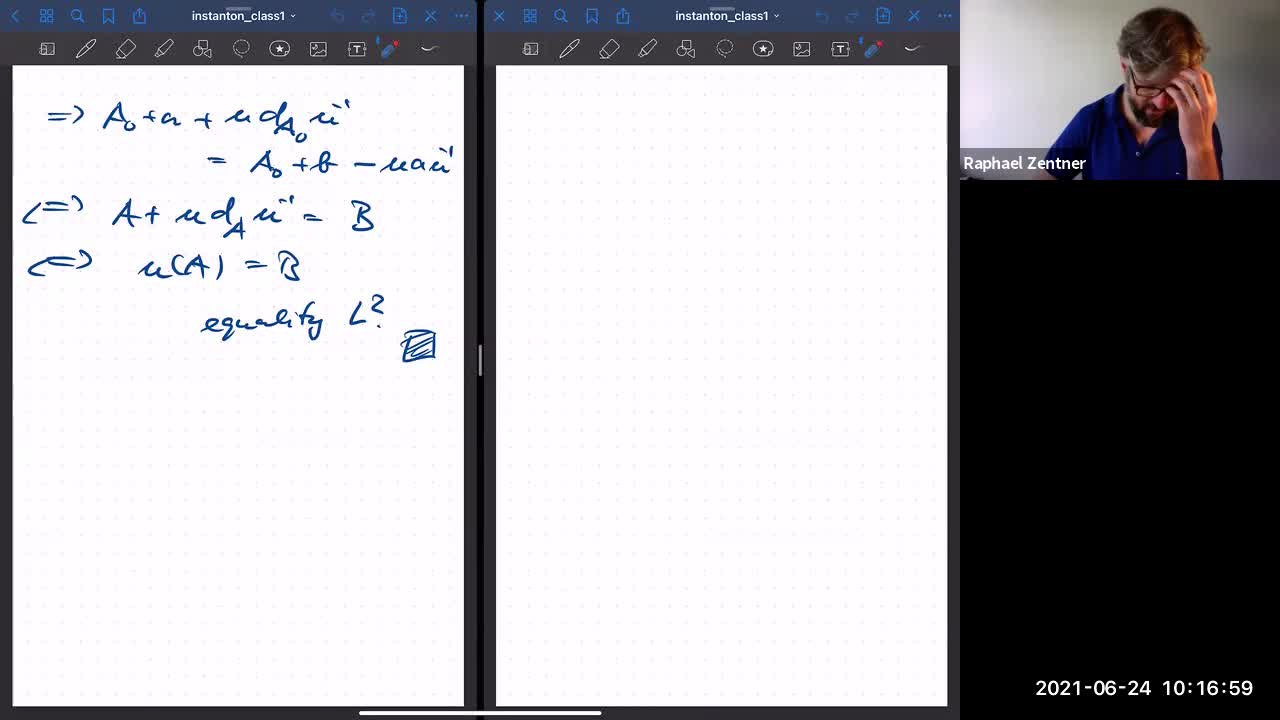Select the Laser pointer in right pane
The width and height of the screenshot is (1280, 720).
[874, 48]
